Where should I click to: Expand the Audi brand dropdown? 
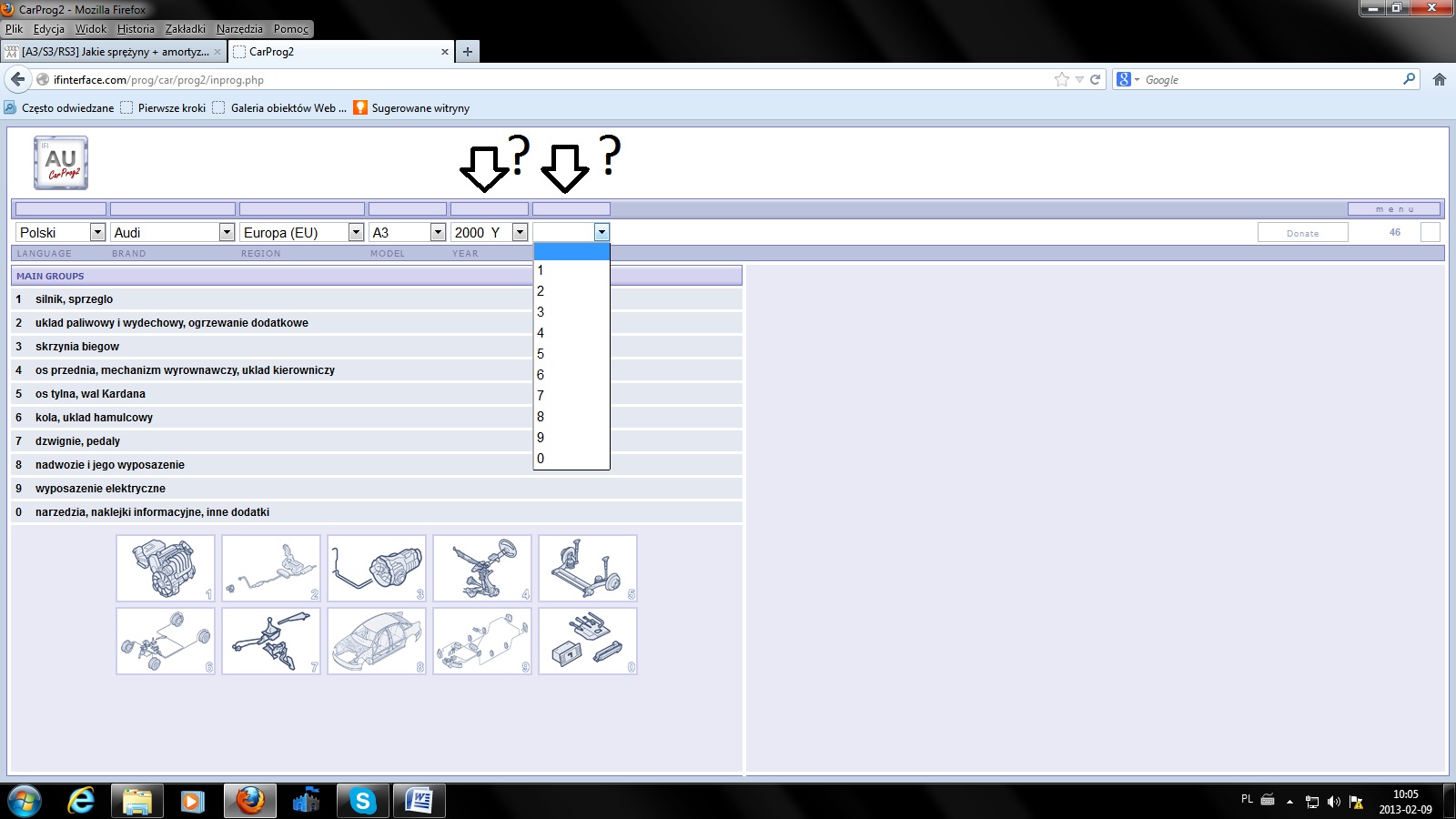click(x=227, y=232)
